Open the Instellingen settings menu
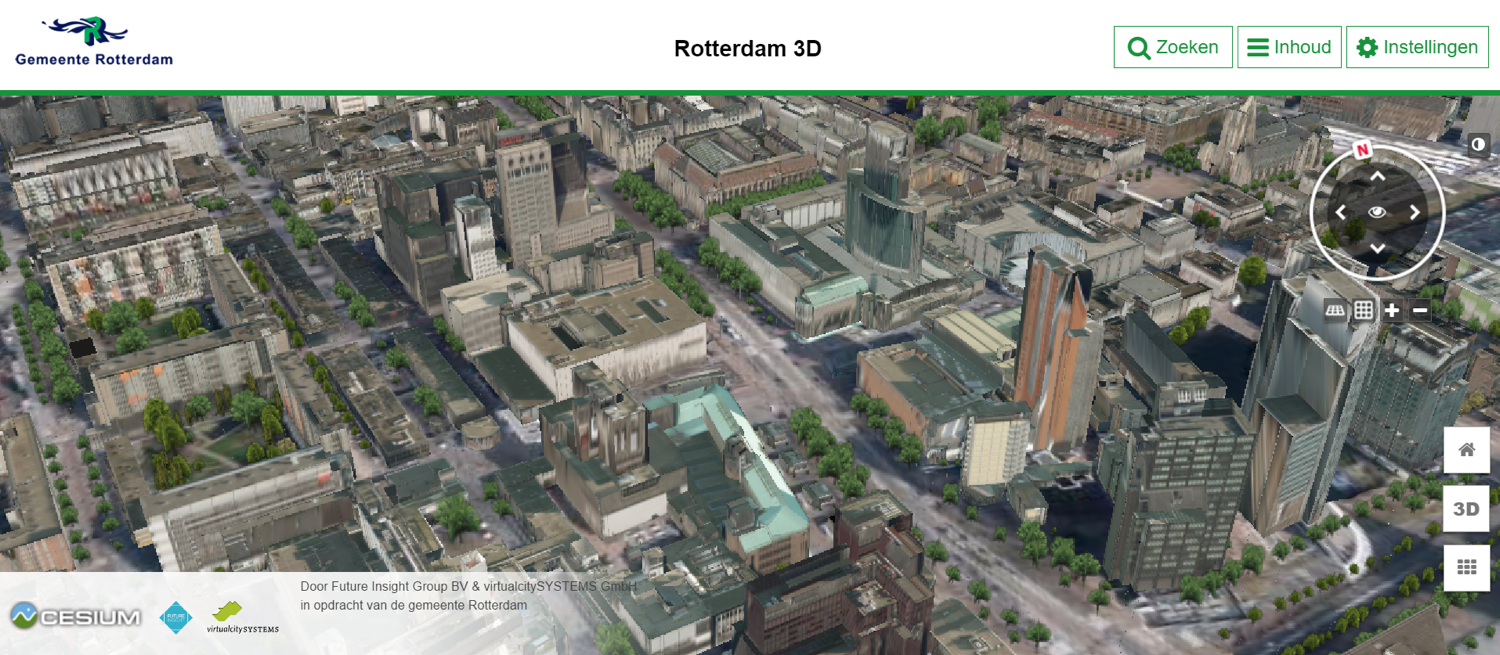The image size is (1500, 655). pyautogui.click(x=1417, y=47)
